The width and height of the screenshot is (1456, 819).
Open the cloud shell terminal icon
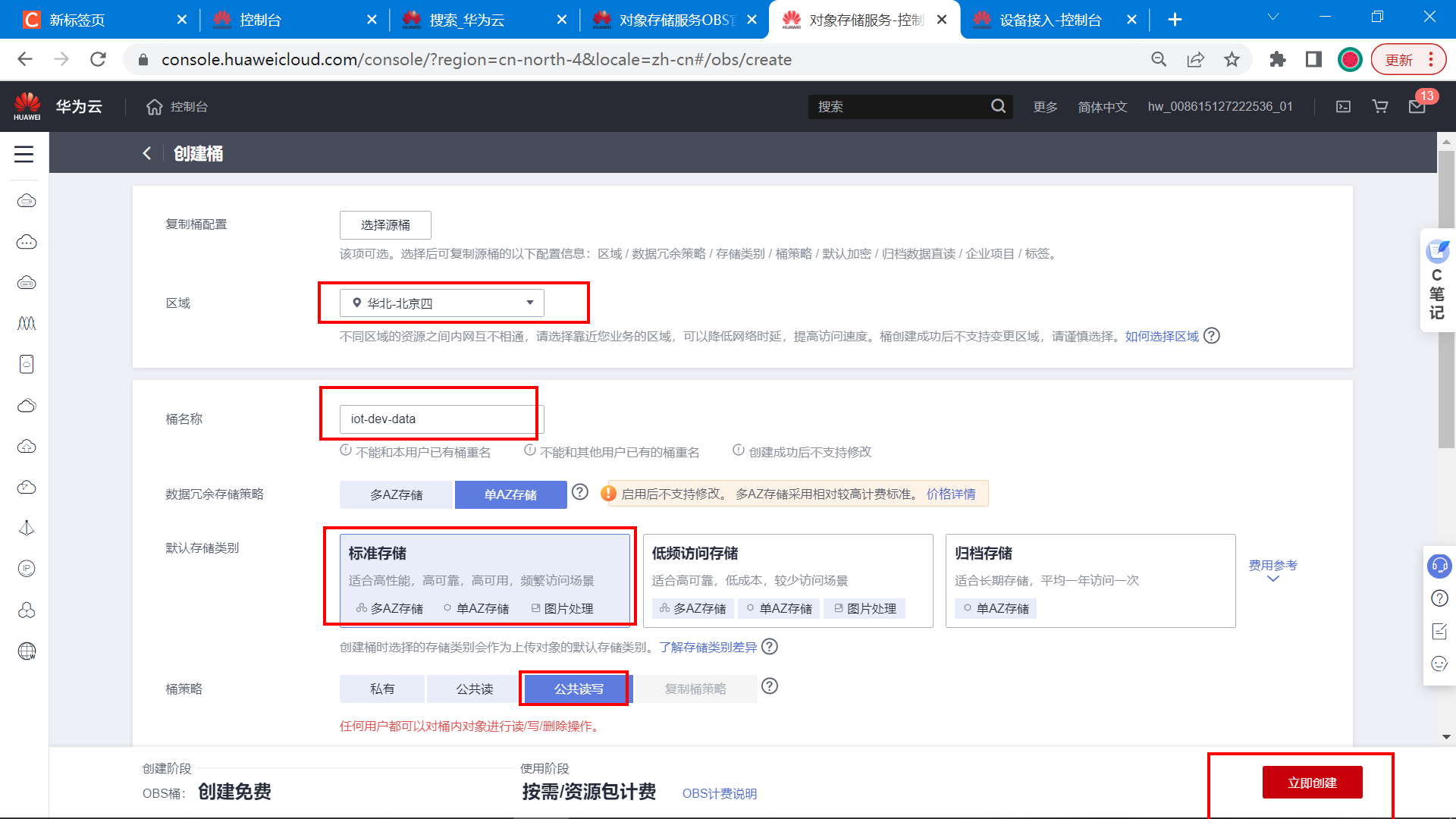pos(1343,107)
